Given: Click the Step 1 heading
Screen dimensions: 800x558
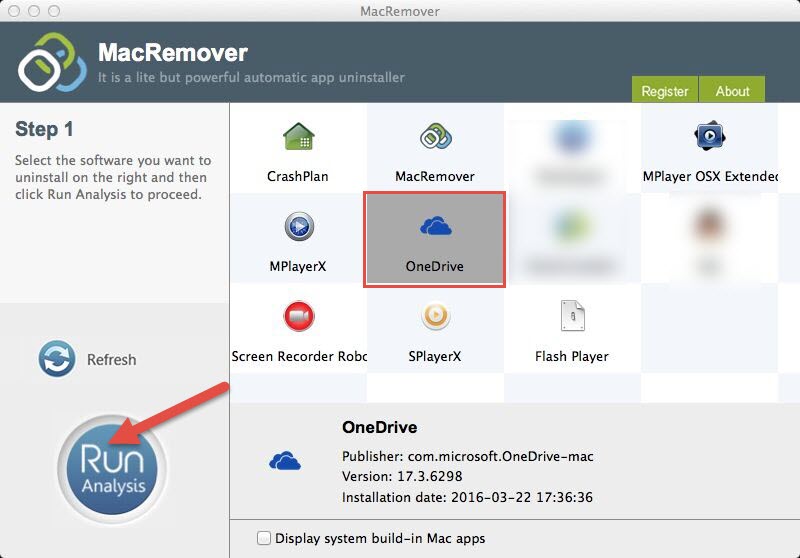Looking at the screenshot, I should pyautogui.click(x=44, y=129).
